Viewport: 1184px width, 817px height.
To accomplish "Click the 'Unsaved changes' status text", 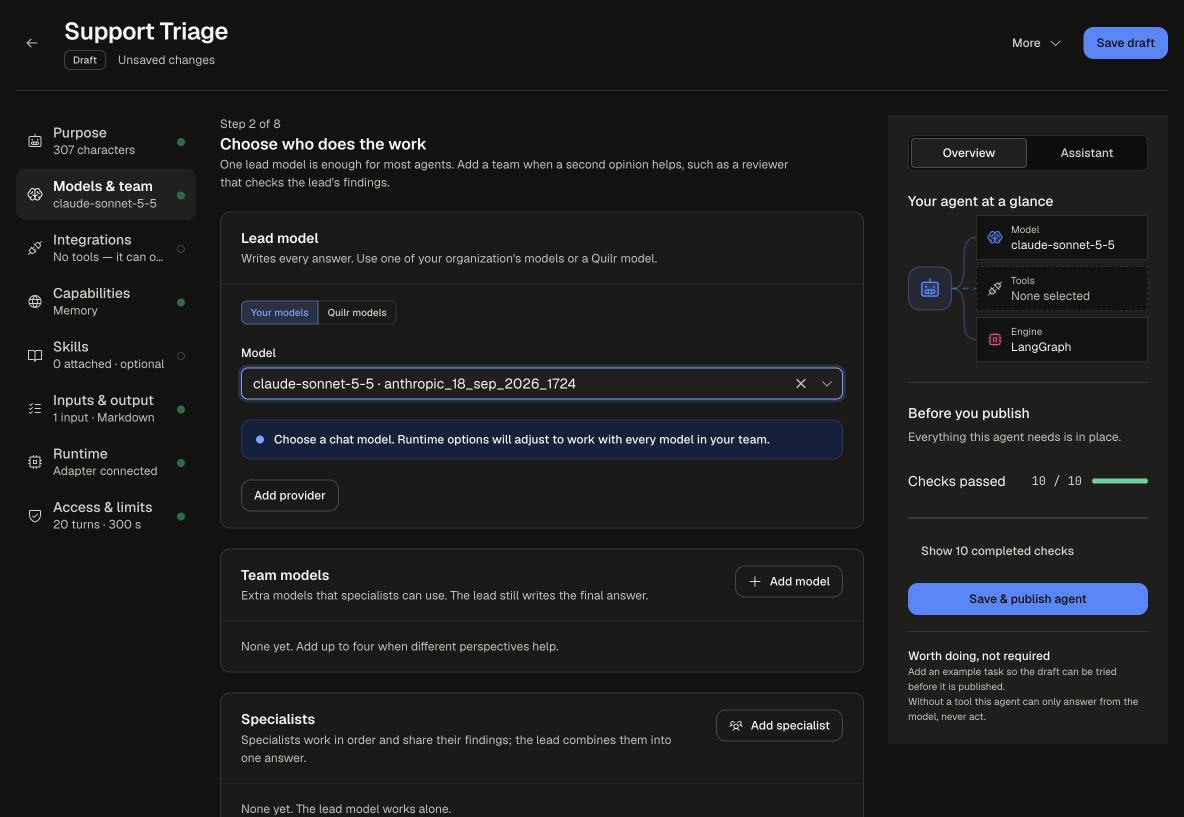I will pyautogui.click(x=166, y=60).
